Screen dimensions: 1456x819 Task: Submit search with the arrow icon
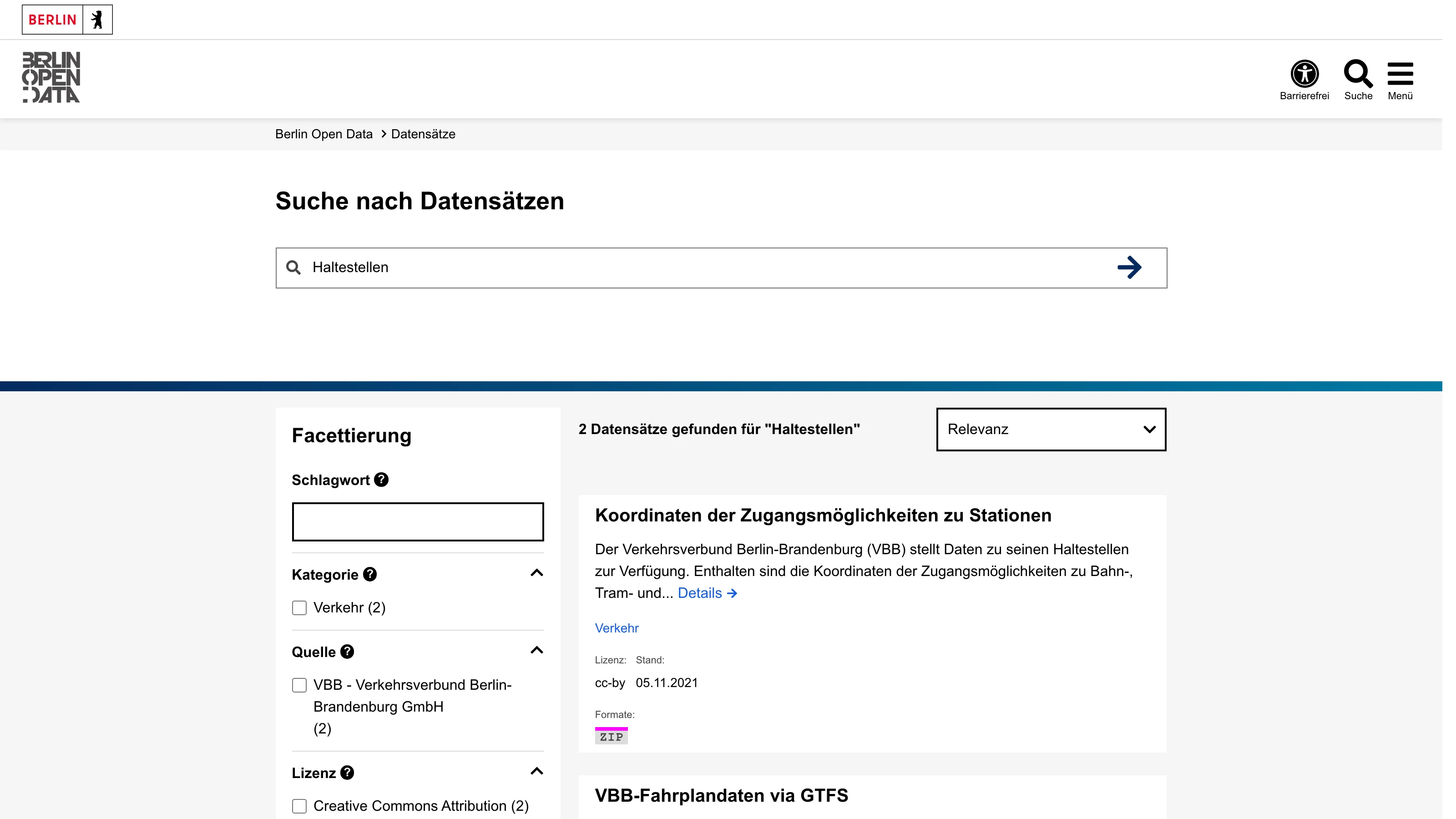tap(1129, 268)
